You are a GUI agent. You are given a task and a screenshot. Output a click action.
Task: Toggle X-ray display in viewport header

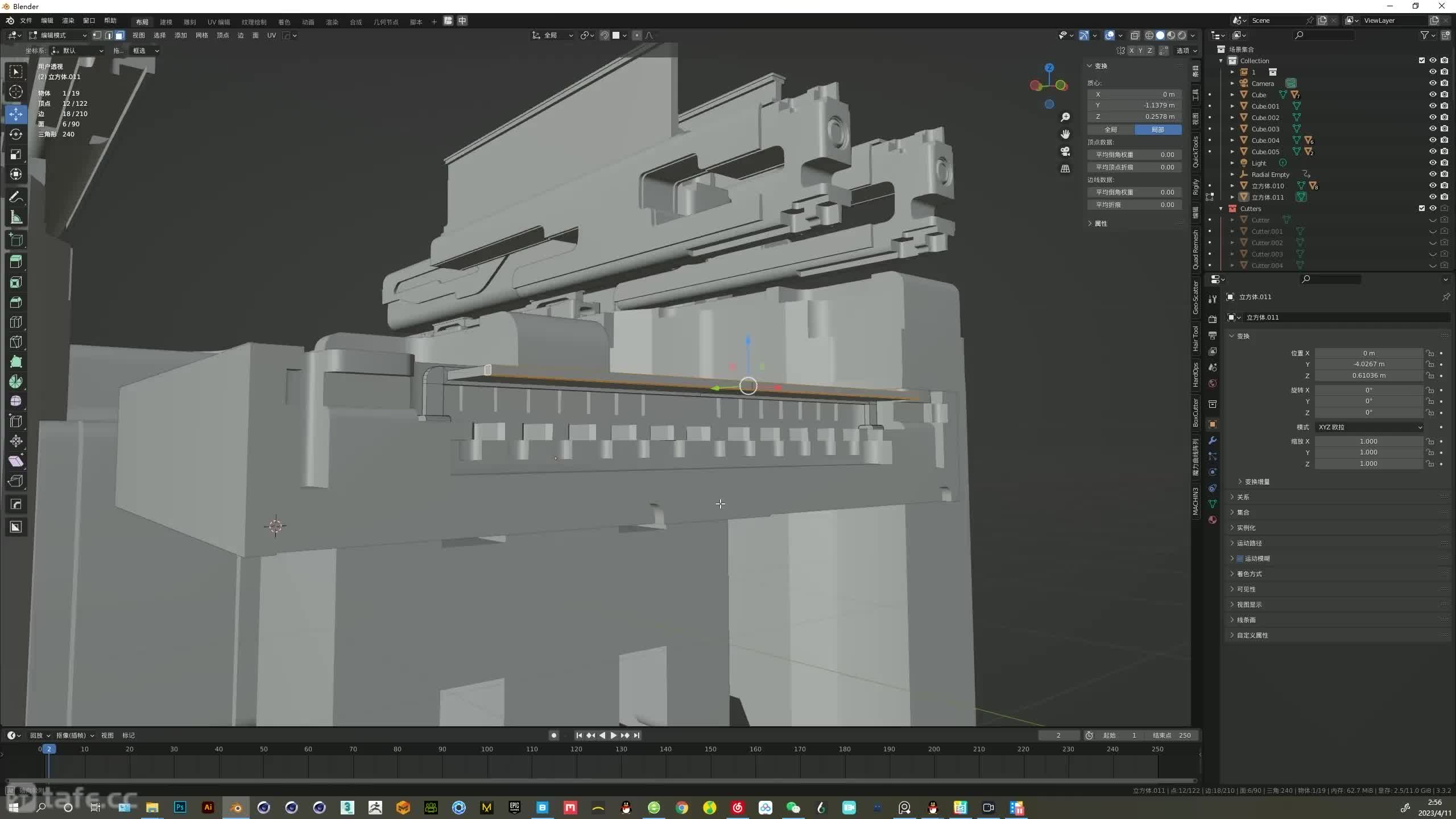pyautogui.click(x=1135, y=35)
